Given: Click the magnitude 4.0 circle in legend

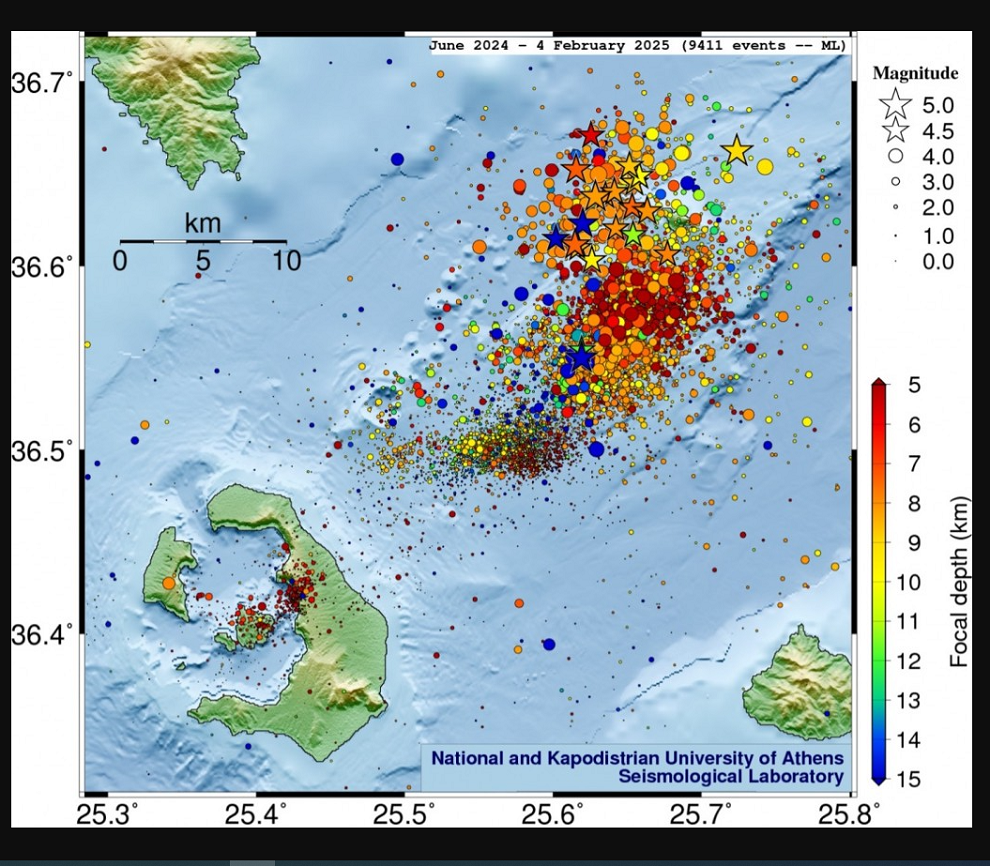Looking at the screenshot, I should pyautogui.click(x=896, y=156).
